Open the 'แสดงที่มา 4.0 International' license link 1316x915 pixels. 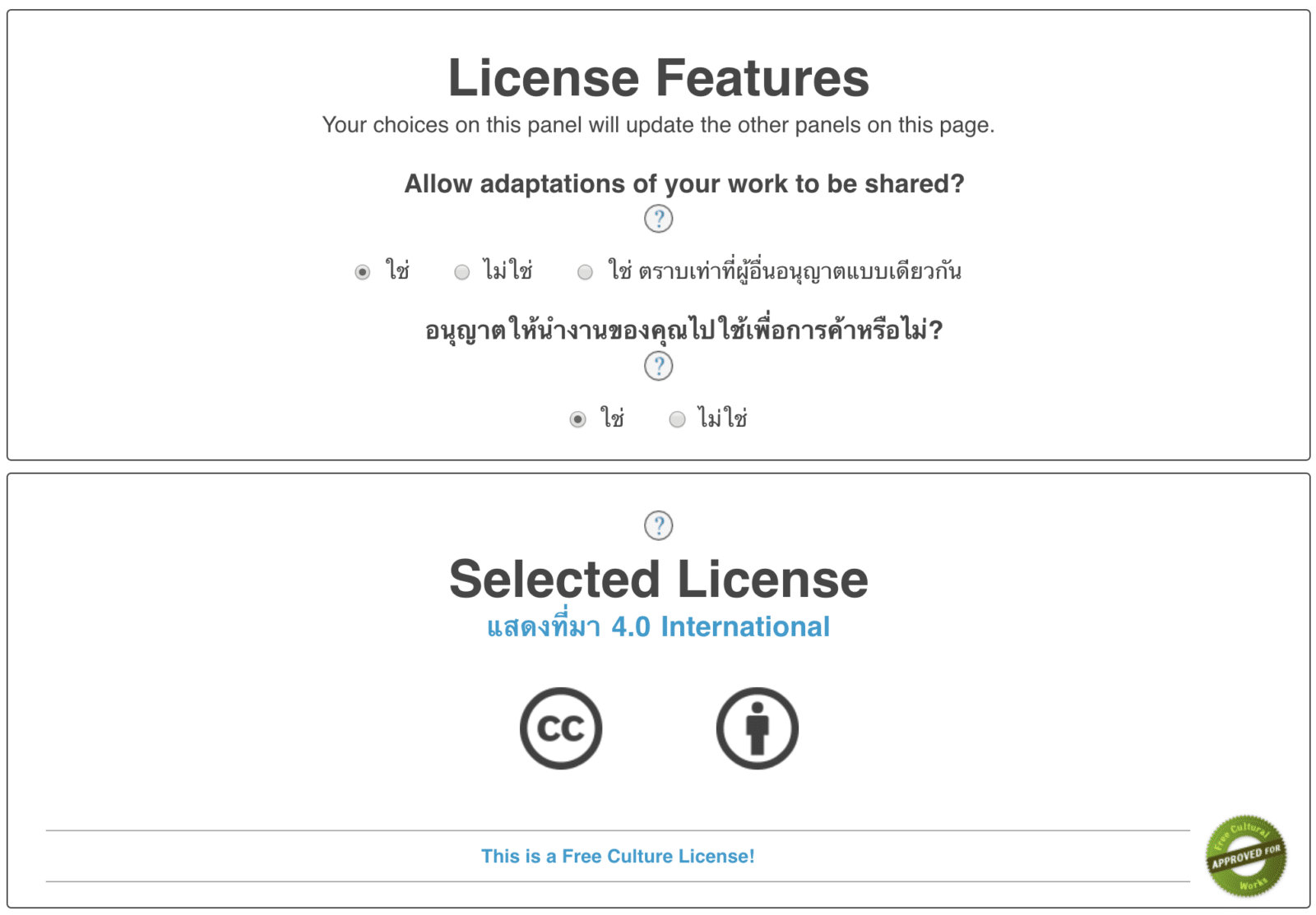click(658, 627)
